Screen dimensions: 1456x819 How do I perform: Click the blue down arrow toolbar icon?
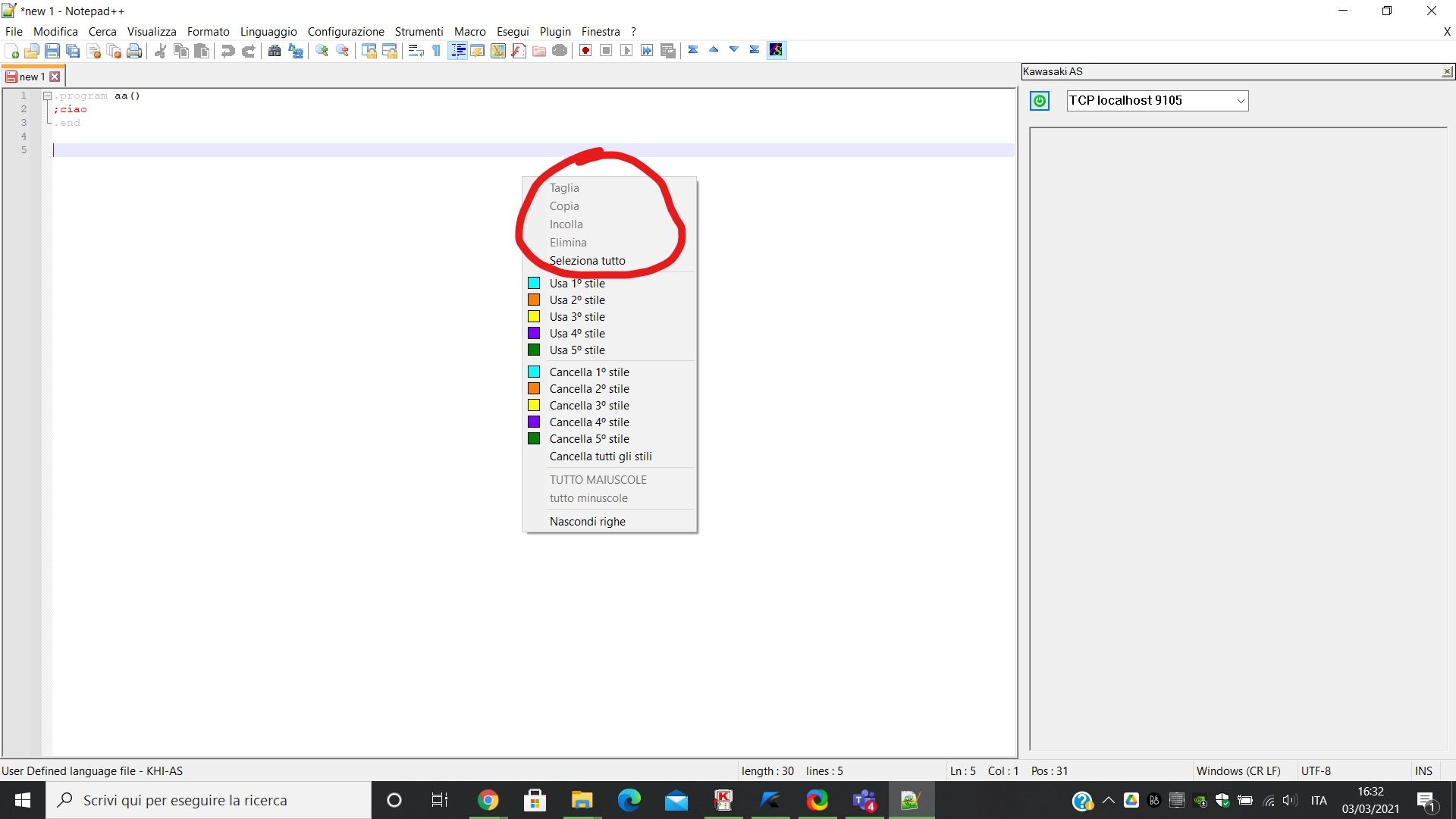pyautogui.click(x=734, y=50)
